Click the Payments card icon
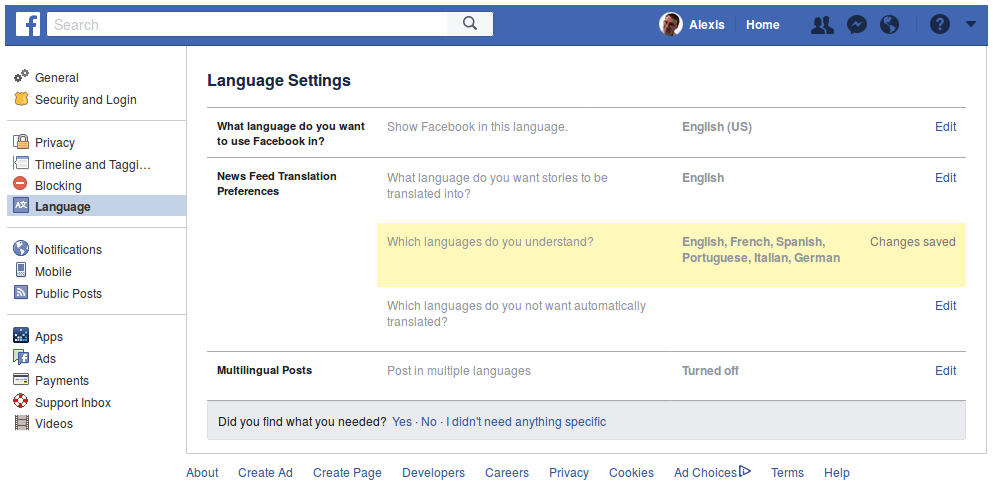The width and height of the screenshot is (993, 487). [22, 380]
